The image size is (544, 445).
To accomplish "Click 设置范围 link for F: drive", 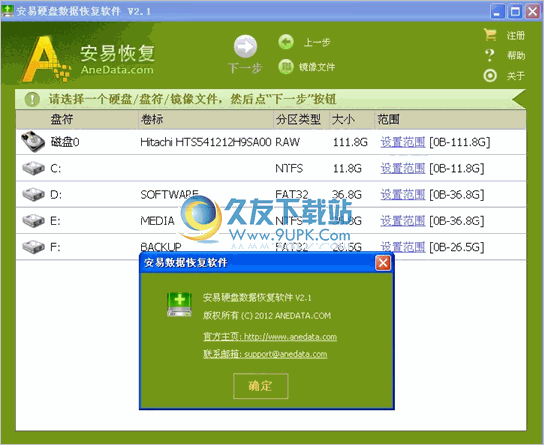I will pyautogui.click(x=403, y=247).
